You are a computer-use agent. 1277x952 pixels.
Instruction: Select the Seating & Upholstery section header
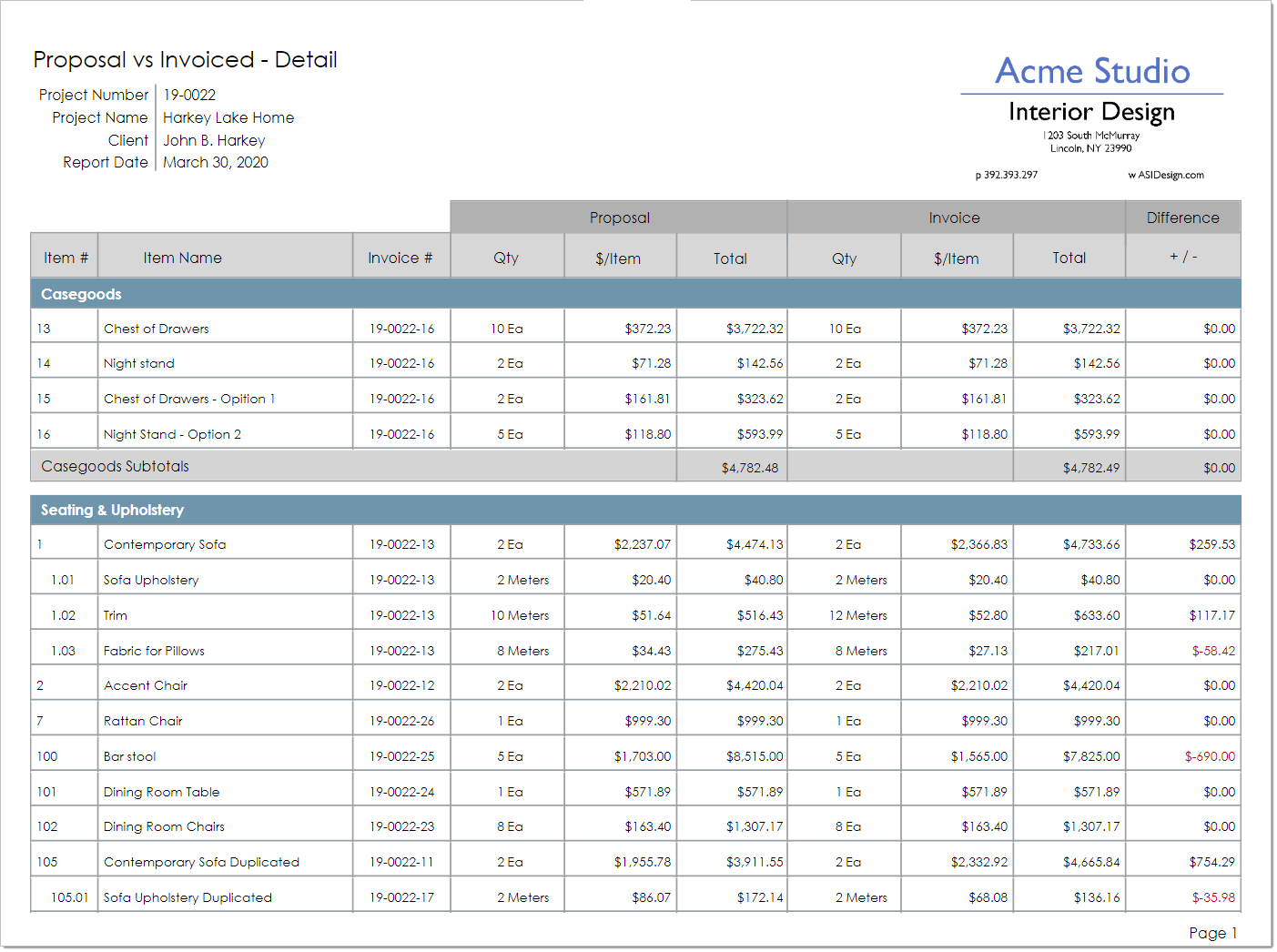(635, 510)
